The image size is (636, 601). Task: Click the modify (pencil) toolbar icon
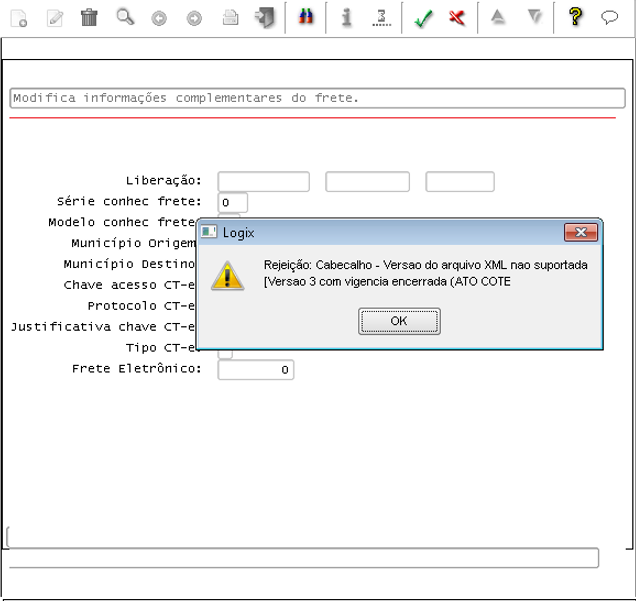click(55, 18)
